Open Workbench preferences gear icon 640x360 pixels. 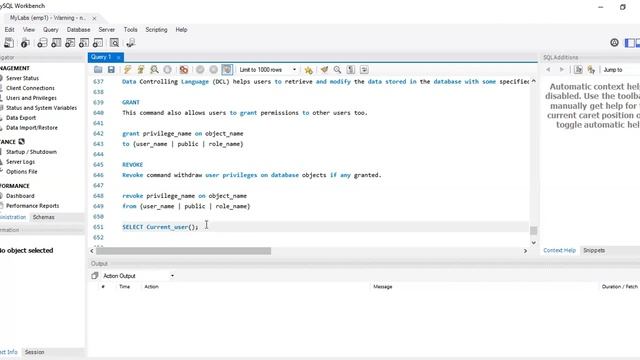pos(614,42)
